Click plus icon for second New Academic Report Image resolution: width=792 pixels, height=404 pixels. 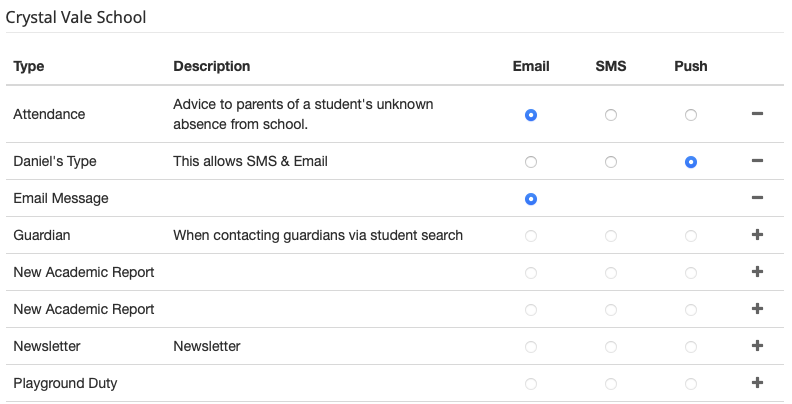tap(757, 309)
